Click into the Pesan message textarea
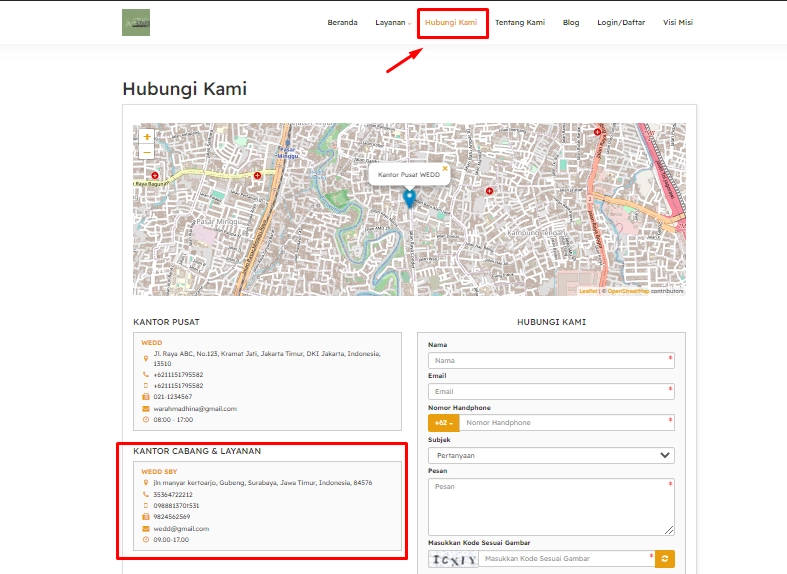This screenshot has width=787, height=574. click(x=550, y=506)
